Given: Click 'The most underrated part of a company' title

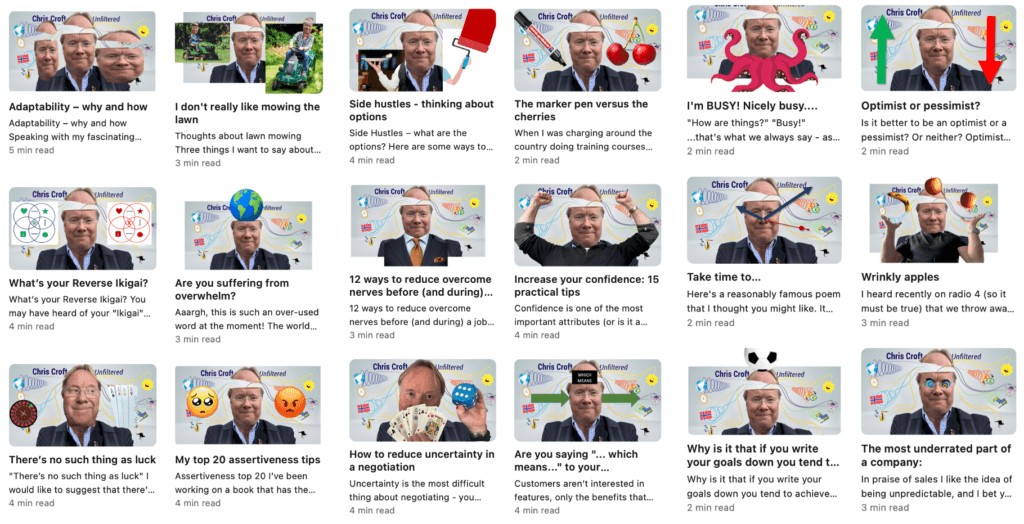Looking at the screenshot, I should (936, 455).
